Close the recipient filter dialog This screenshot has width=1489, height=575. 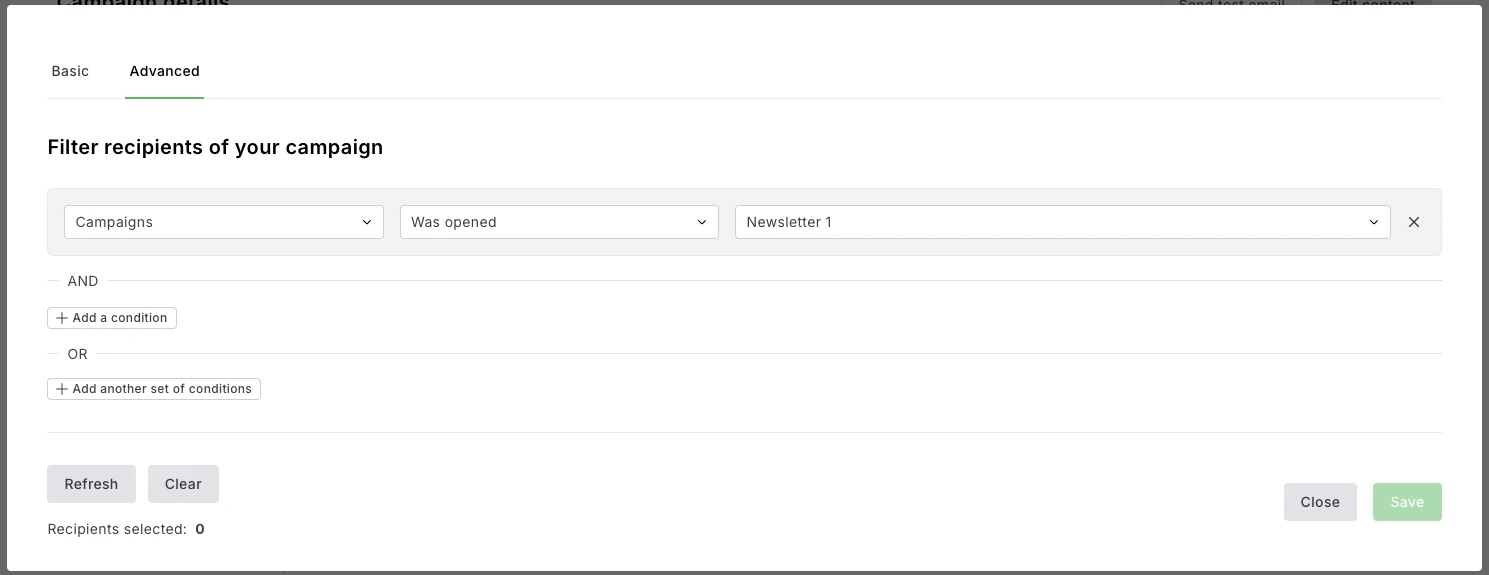point(1320,502)
